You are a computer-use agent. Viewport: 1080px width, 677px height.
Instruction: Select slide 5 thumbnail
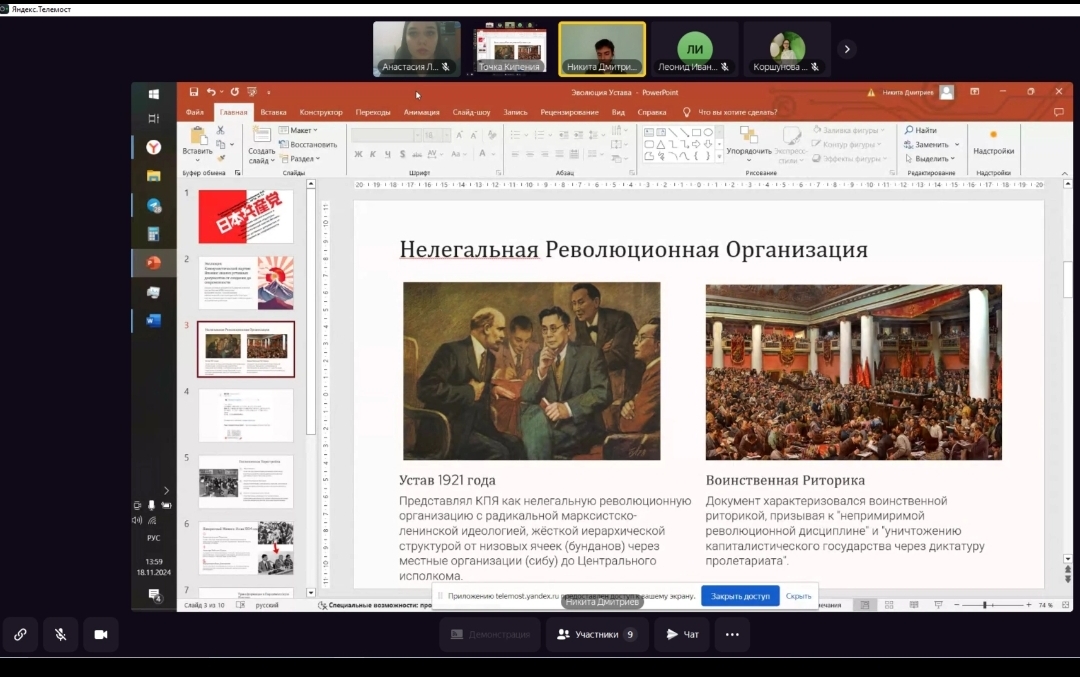pos(246,481)
